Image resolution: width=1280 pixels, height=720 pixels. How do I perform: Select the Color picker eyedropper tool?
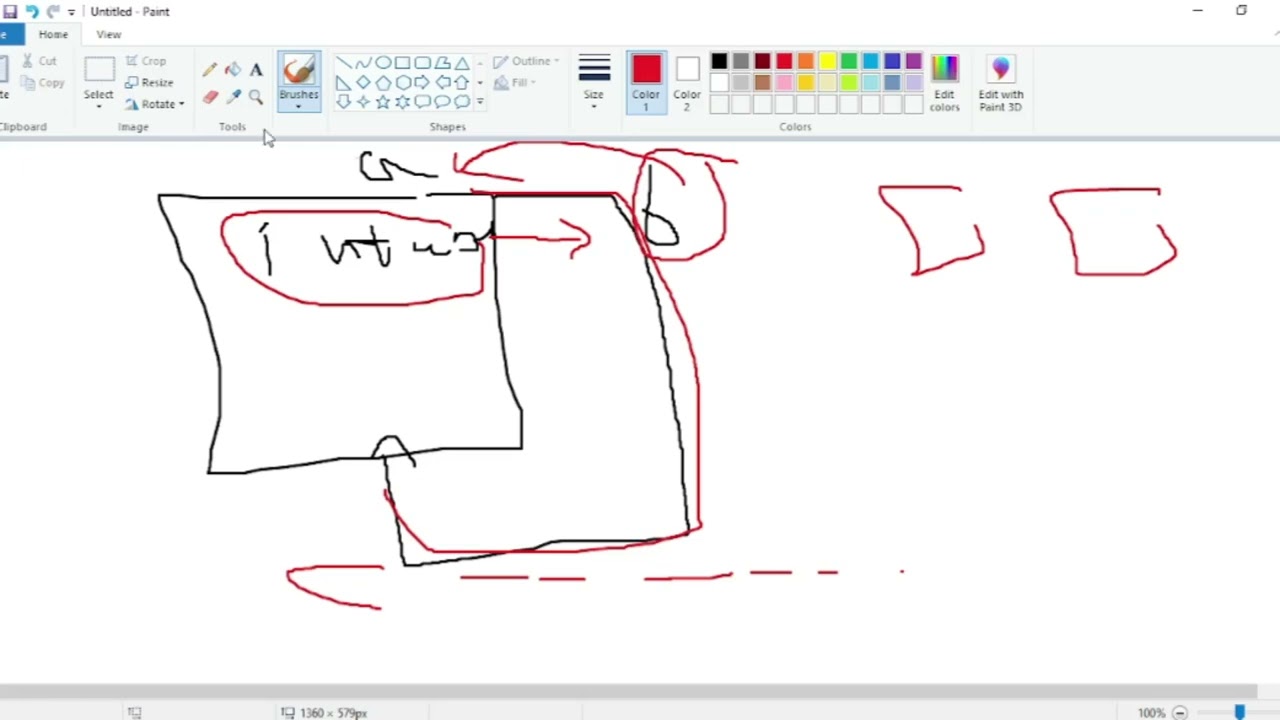coord(232,96)
